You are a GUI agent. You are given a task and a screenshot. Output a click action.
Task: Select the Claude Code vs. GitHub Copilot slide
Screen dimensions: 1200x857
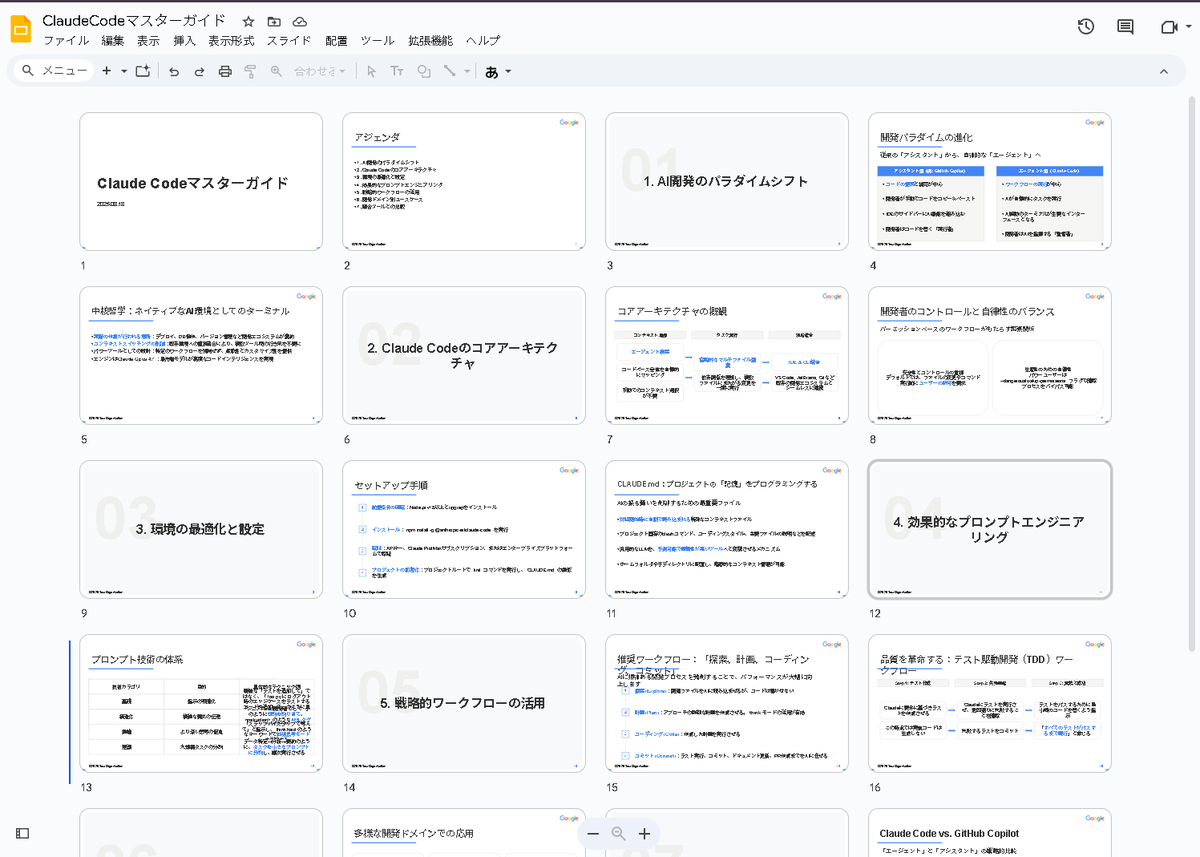[x=990, y=833]
